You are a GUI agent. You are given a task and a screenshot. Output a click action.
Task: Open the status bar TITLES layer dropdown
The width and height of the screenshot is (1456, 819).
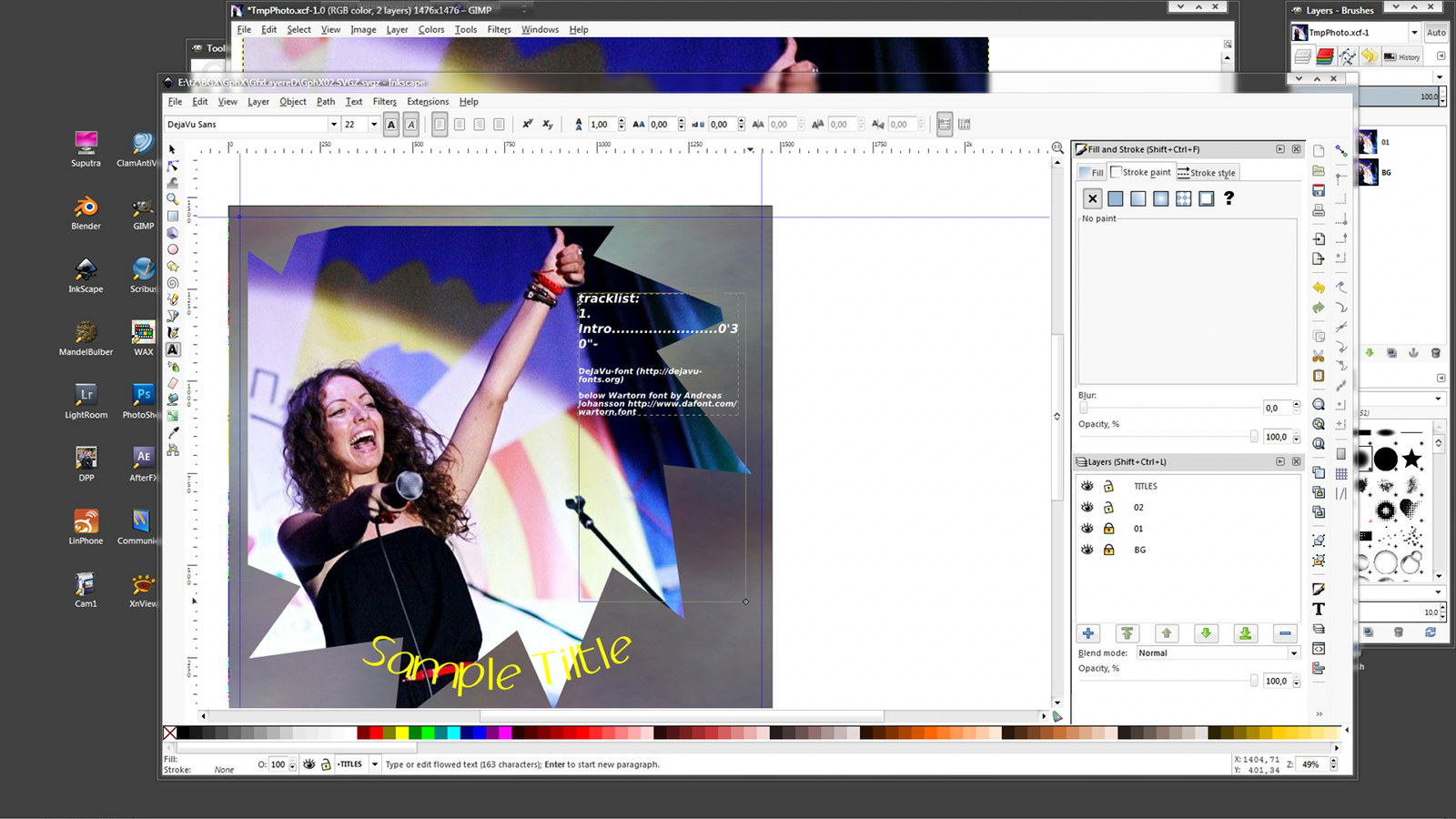coord(374,764)
